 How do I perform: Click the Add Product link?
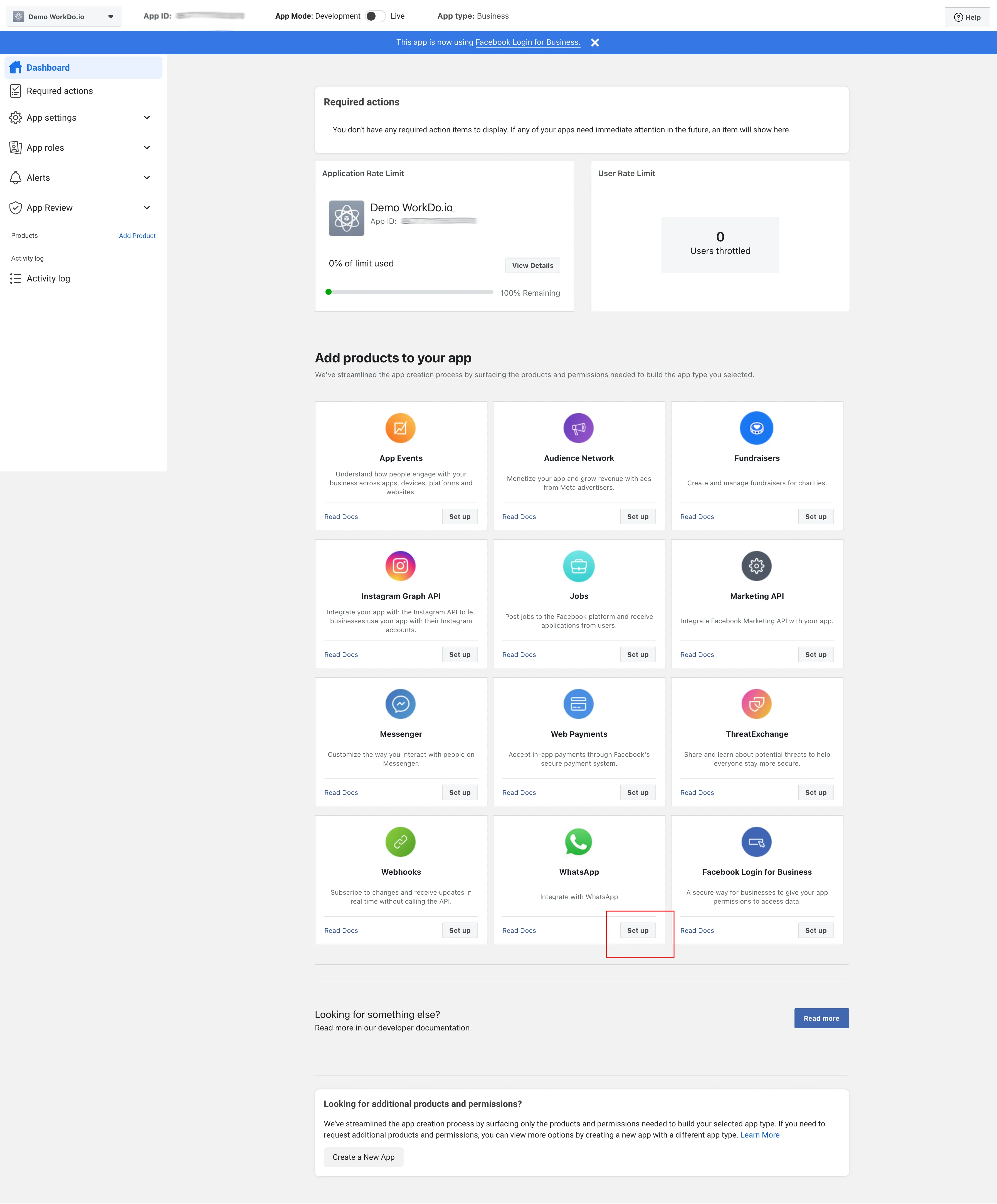click(x=137, y=236)
